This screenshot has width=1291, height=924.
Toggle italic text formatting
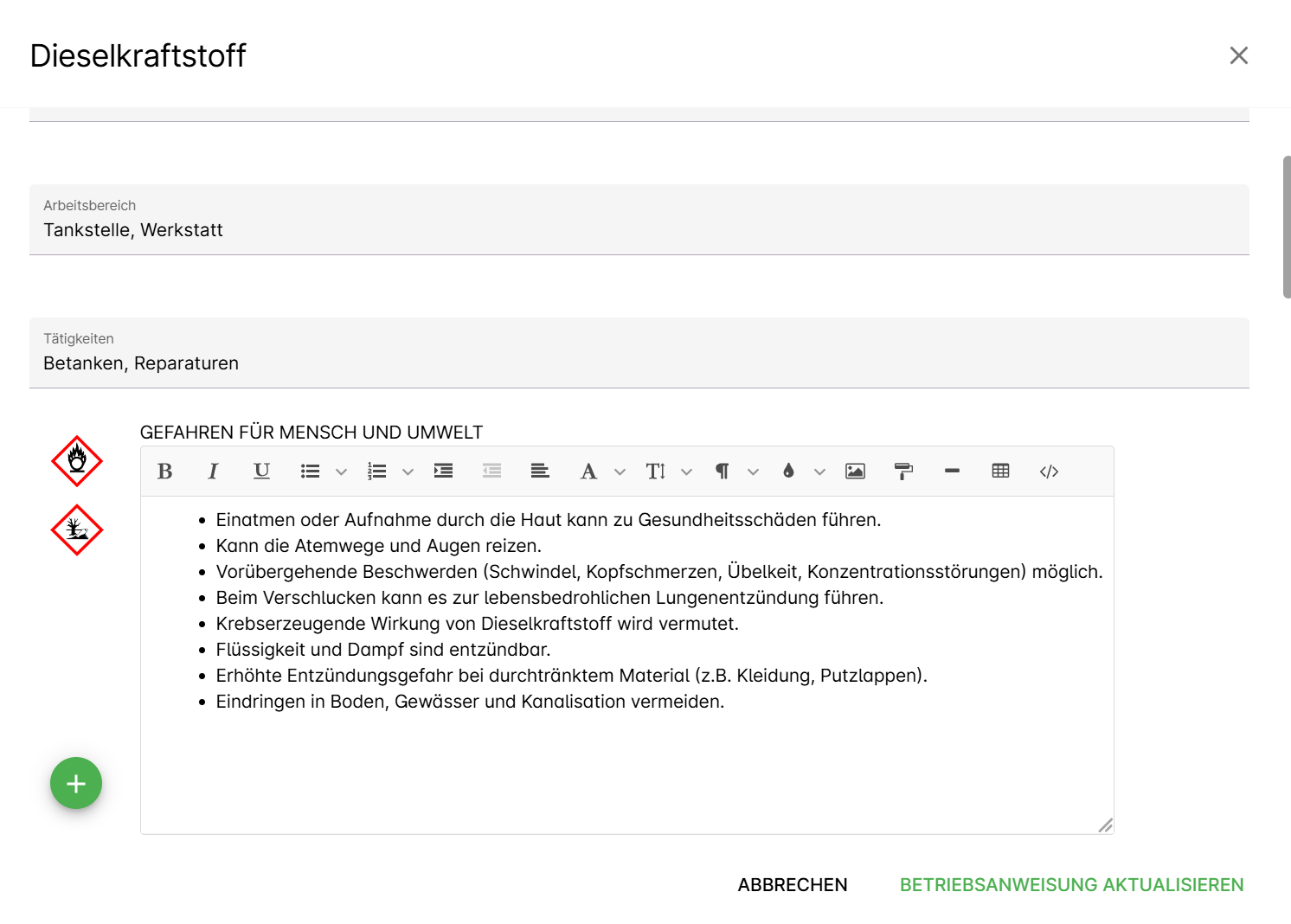tap(213, 472)
